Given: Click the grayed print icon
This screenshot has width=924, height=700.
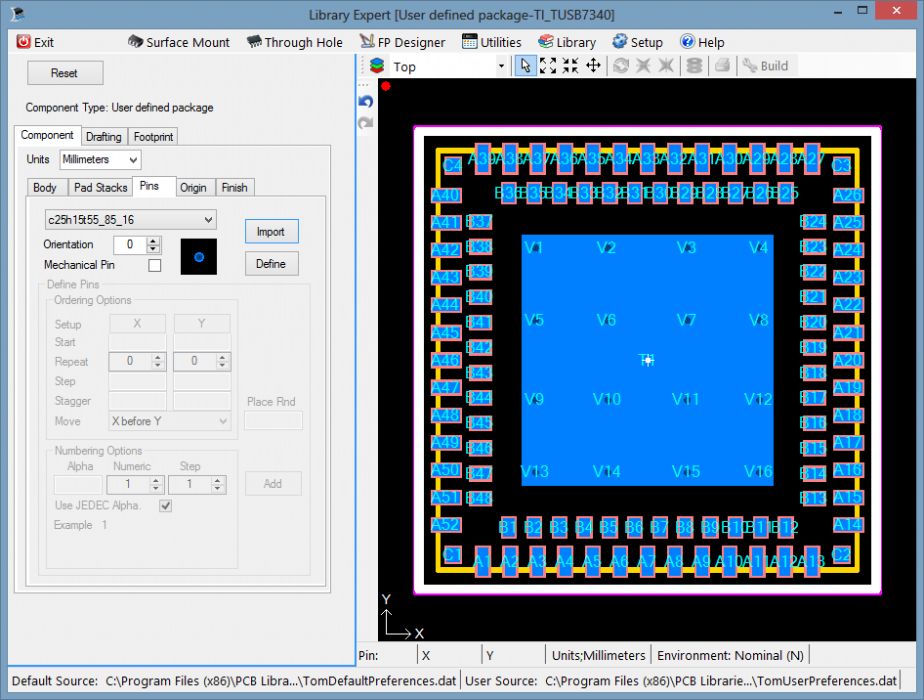Looking at the screenshot, I should 722,66.
